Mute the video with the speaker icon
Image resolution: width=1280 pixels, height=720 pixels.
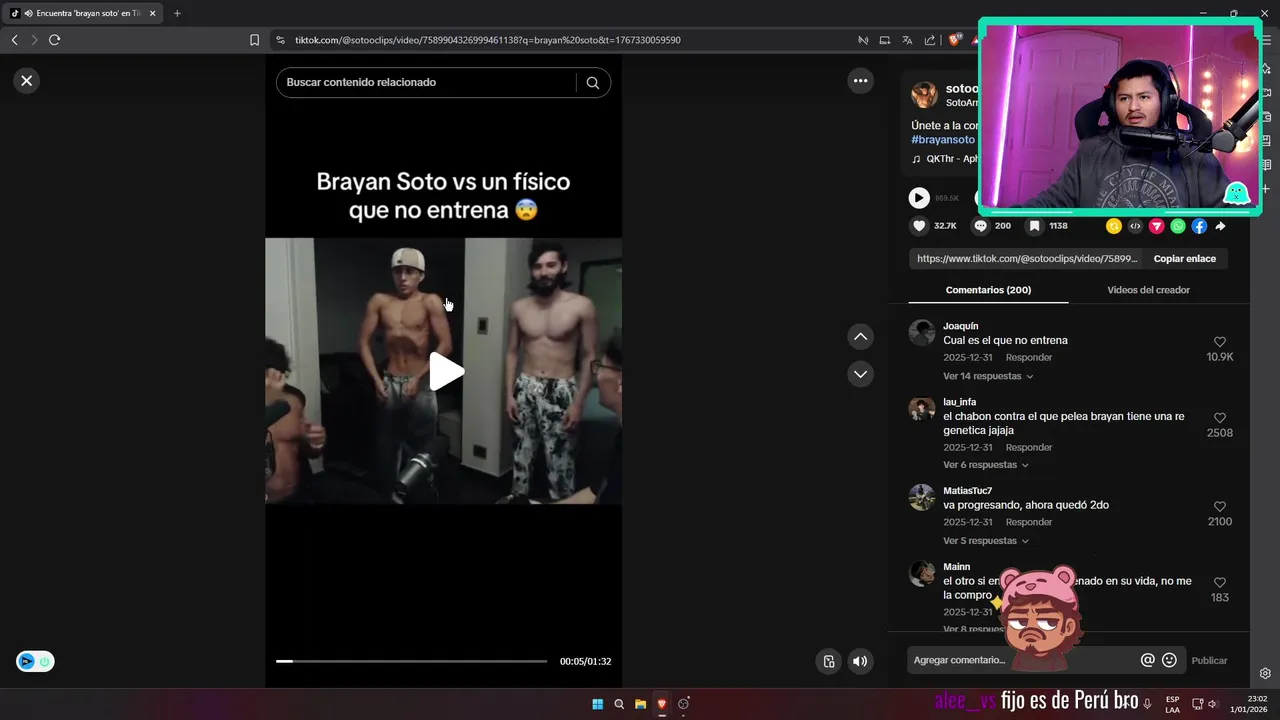[x=860, y=661]
